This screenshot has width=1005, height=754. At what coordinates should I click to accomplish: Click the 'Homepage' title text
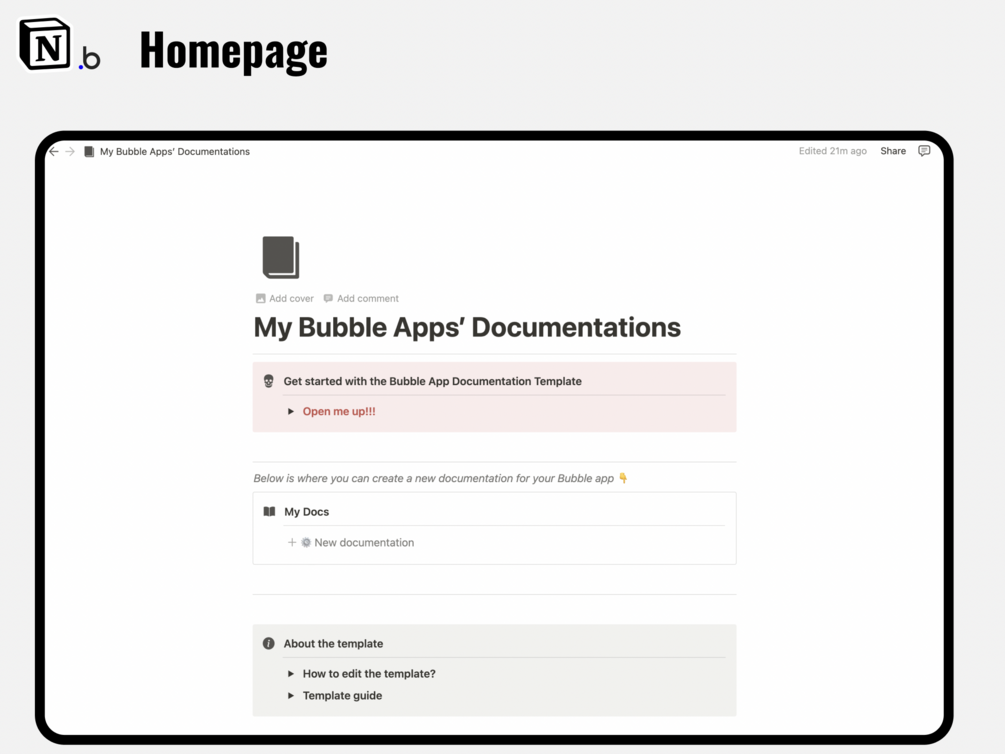click(233, 51)
